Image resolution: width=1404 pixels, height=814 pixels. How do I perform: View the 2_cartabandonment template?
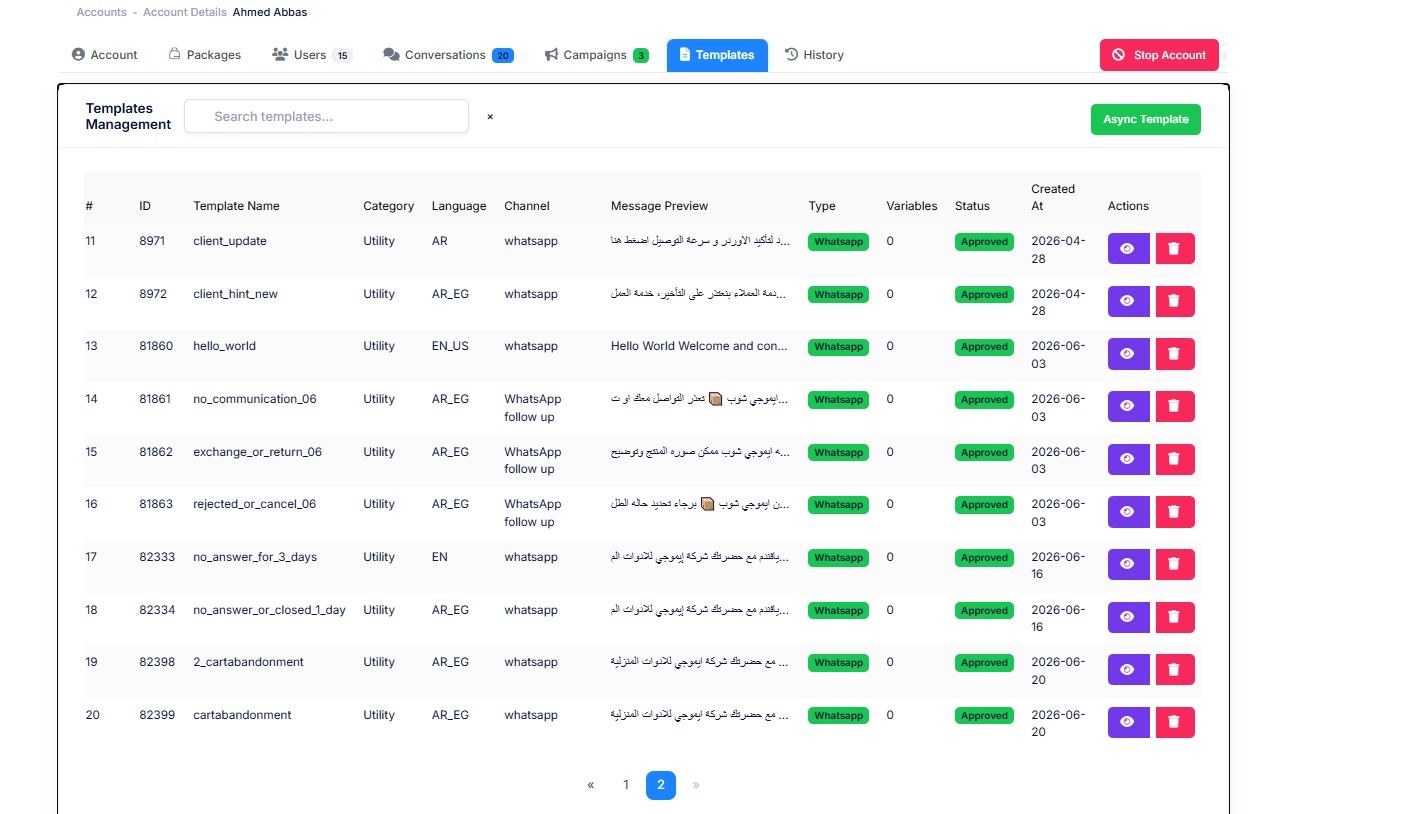pos(1128,669)
